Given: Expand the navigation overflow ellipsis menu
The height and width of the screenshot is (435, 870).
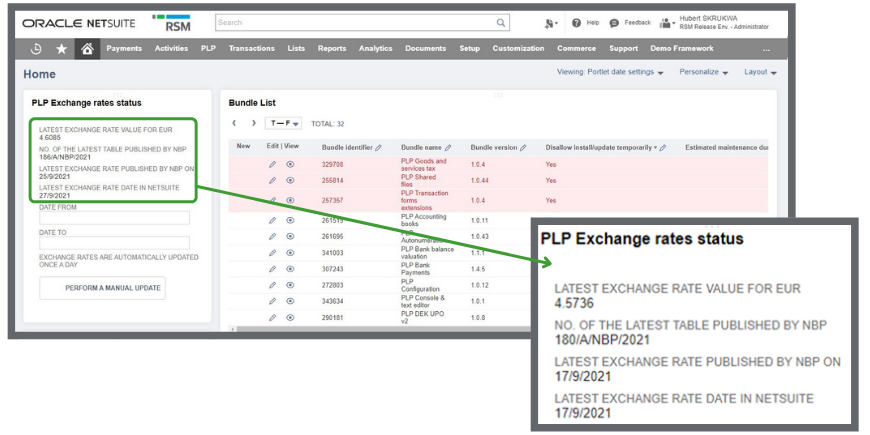Looking at the screenshot, I should tap(766, 49).
